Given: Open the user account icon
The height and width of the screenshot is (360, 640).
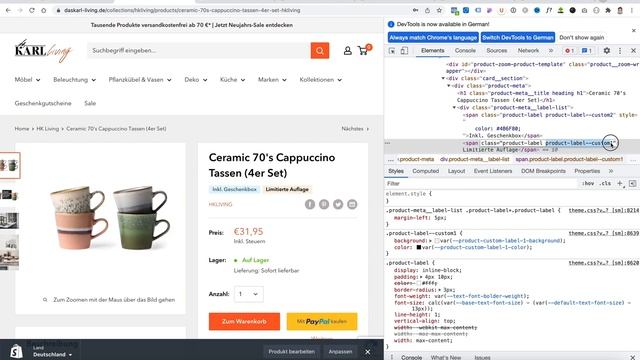Looking at the screenshot, I should pyautogui.click(x=347, y=51).
